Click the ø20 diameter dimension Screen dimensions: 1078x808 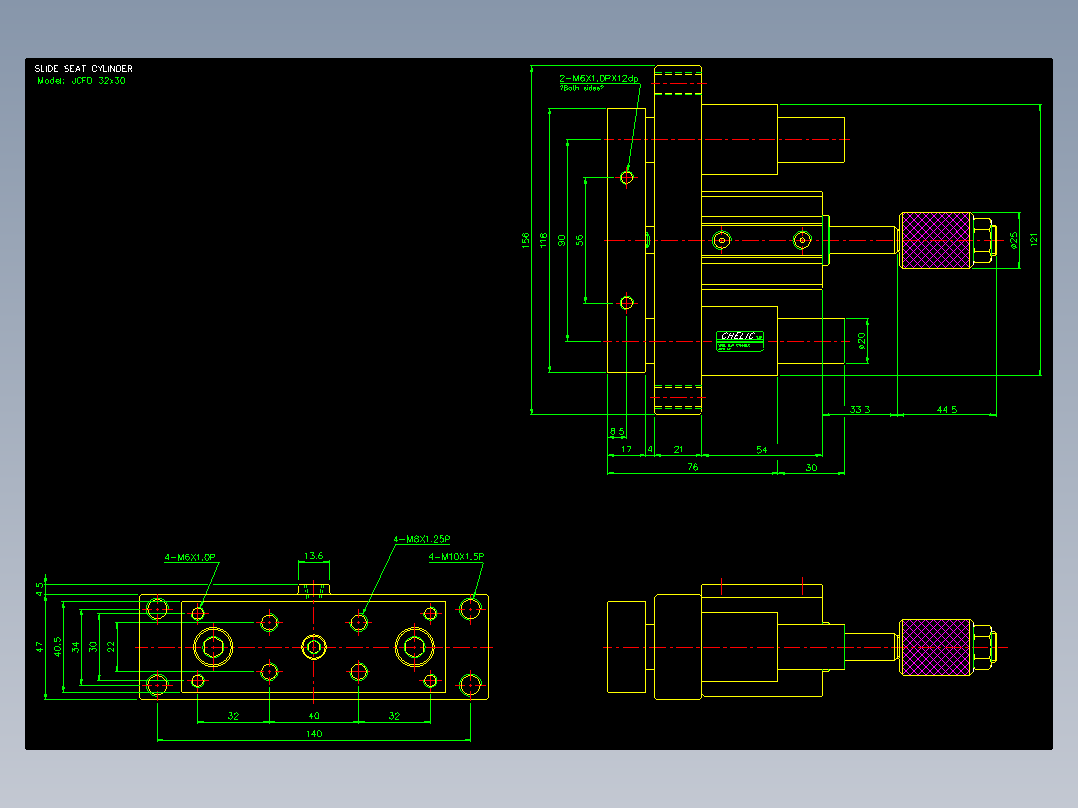[x=861, y=340]
